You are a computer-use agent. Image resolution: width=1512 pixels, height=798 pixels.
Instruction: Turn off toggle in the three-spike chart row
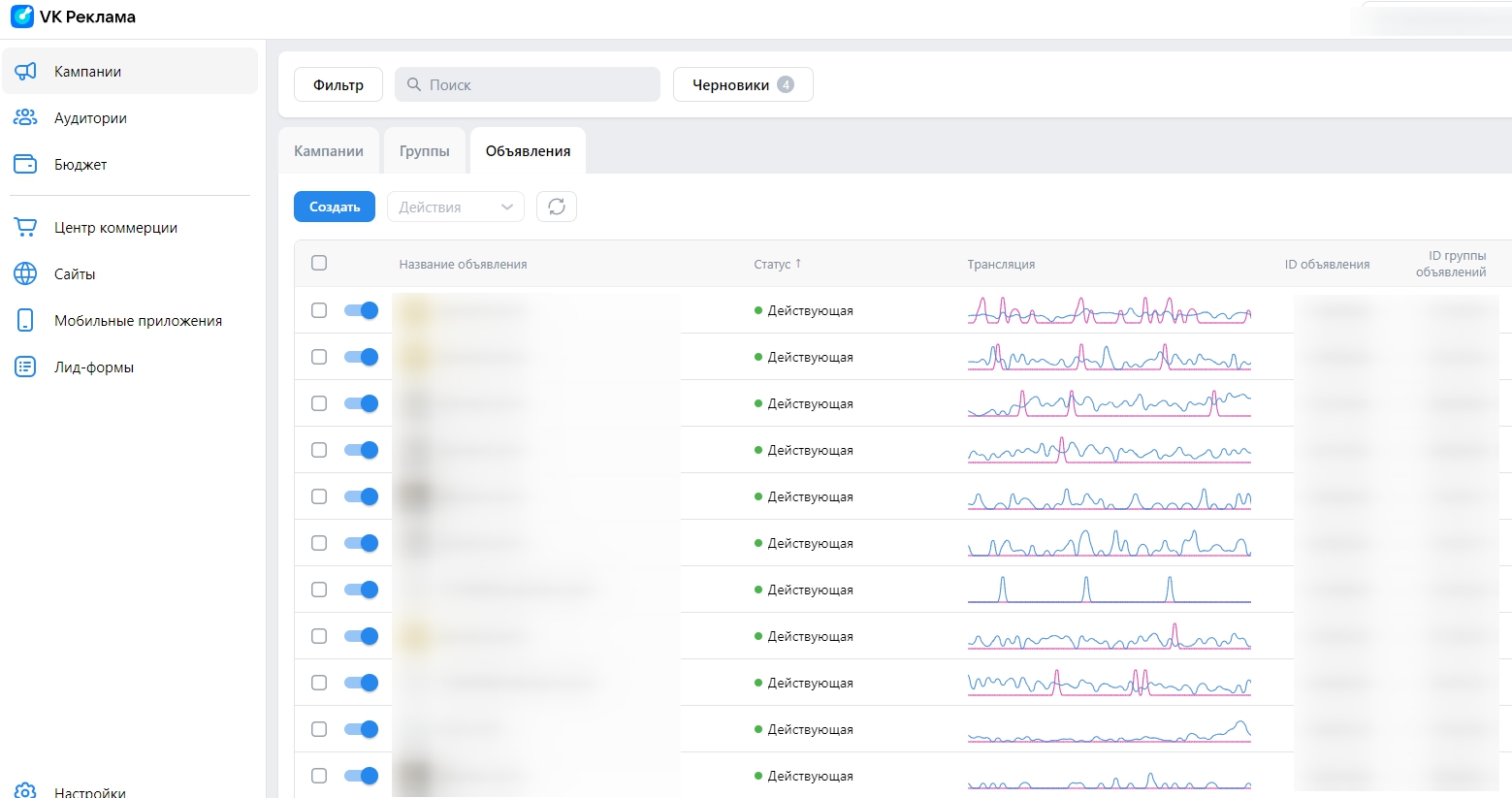(x=361, y=590)
